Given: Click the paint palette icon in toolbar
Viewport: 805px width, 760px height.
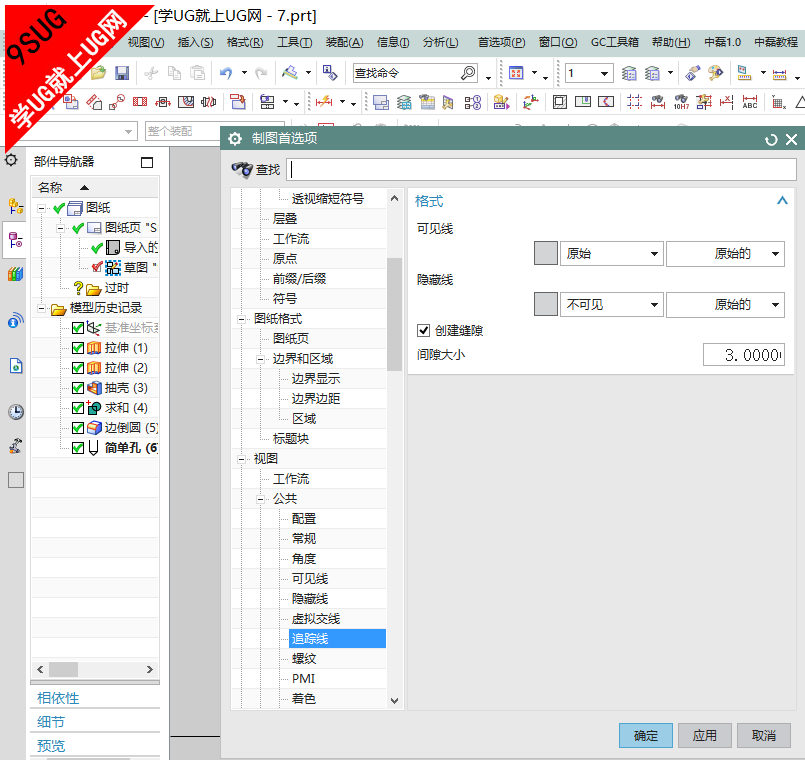Looking at the screenshot, I should pos(715,73).
